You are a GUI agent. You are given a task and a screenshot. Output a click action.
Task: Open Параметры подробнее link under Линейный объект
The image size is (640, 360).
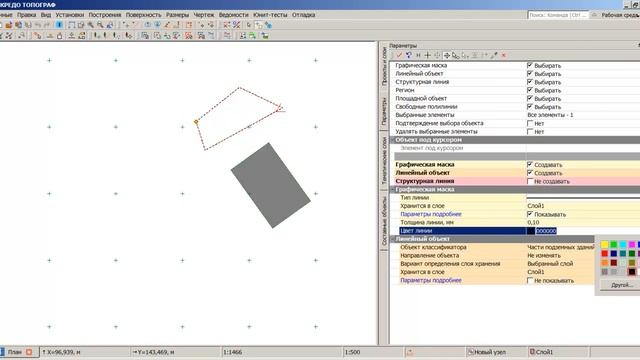(x=431, y=280)
